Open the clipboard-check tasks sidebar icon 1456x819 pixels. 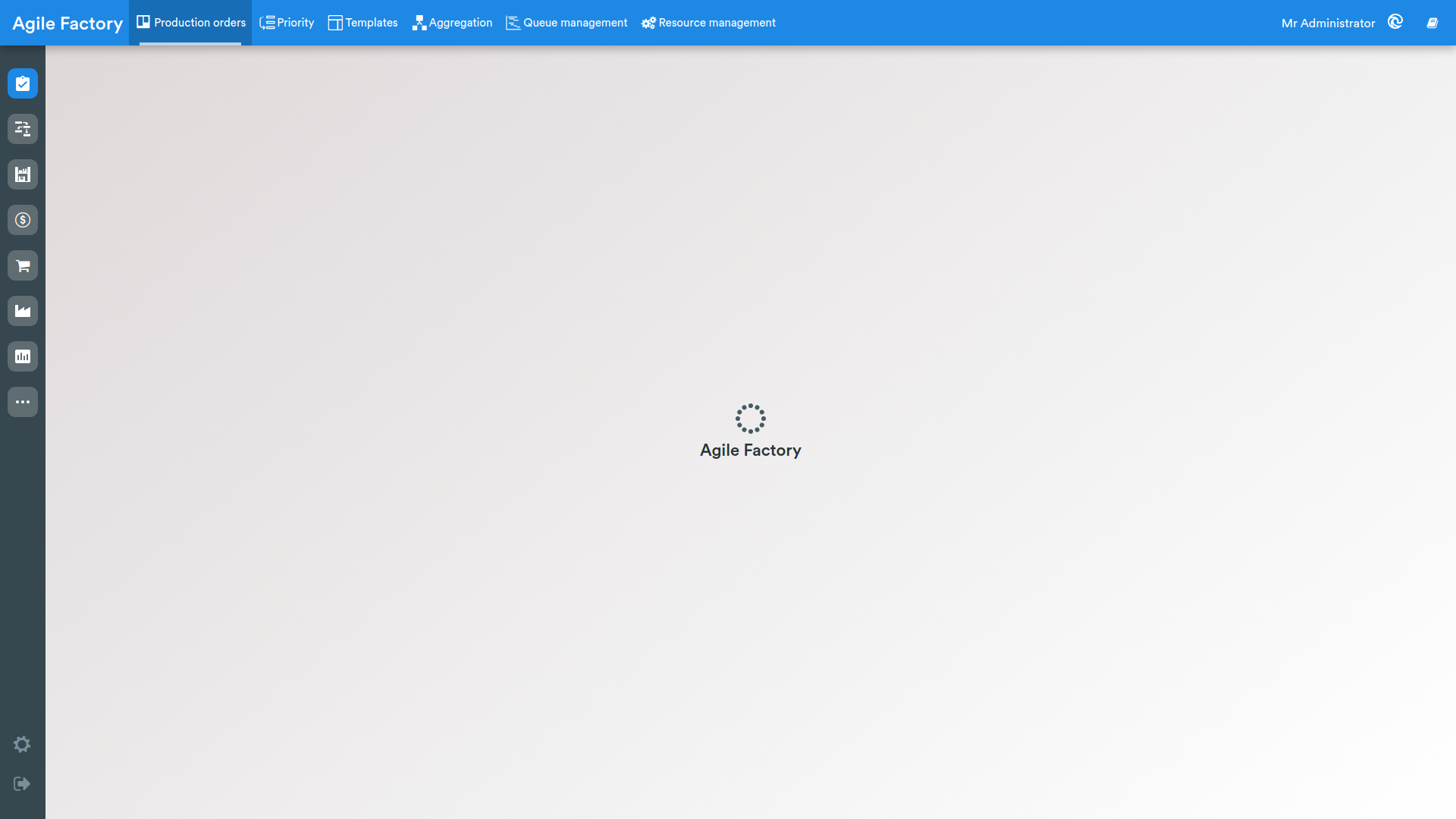23,83
